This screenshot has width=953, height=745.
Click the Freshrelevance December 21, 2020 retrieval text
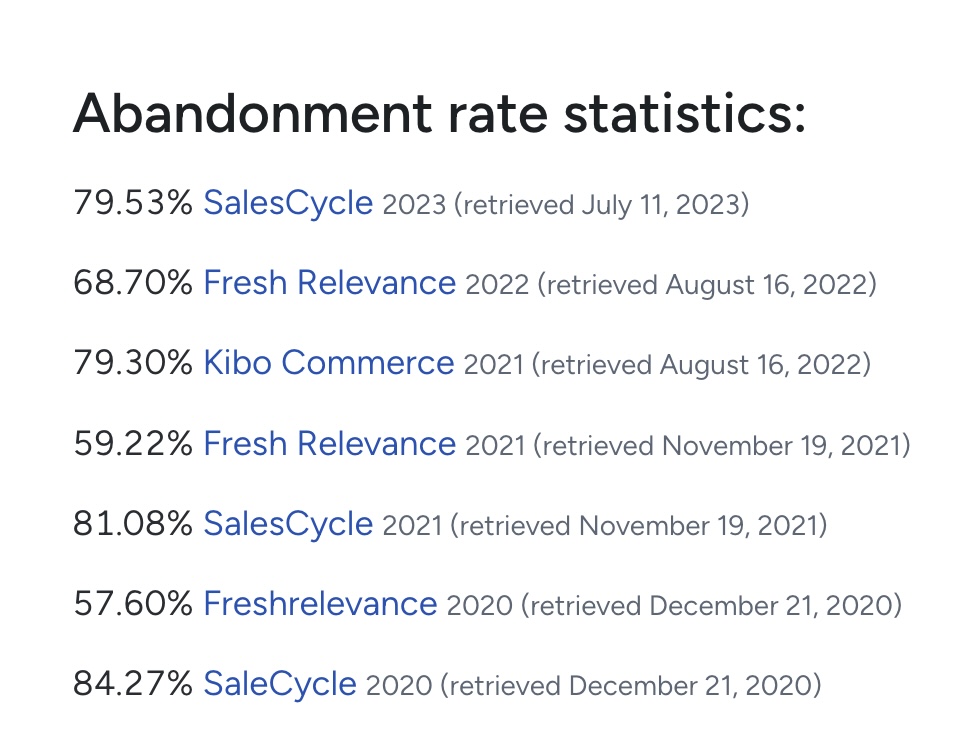tap(714, 606)
